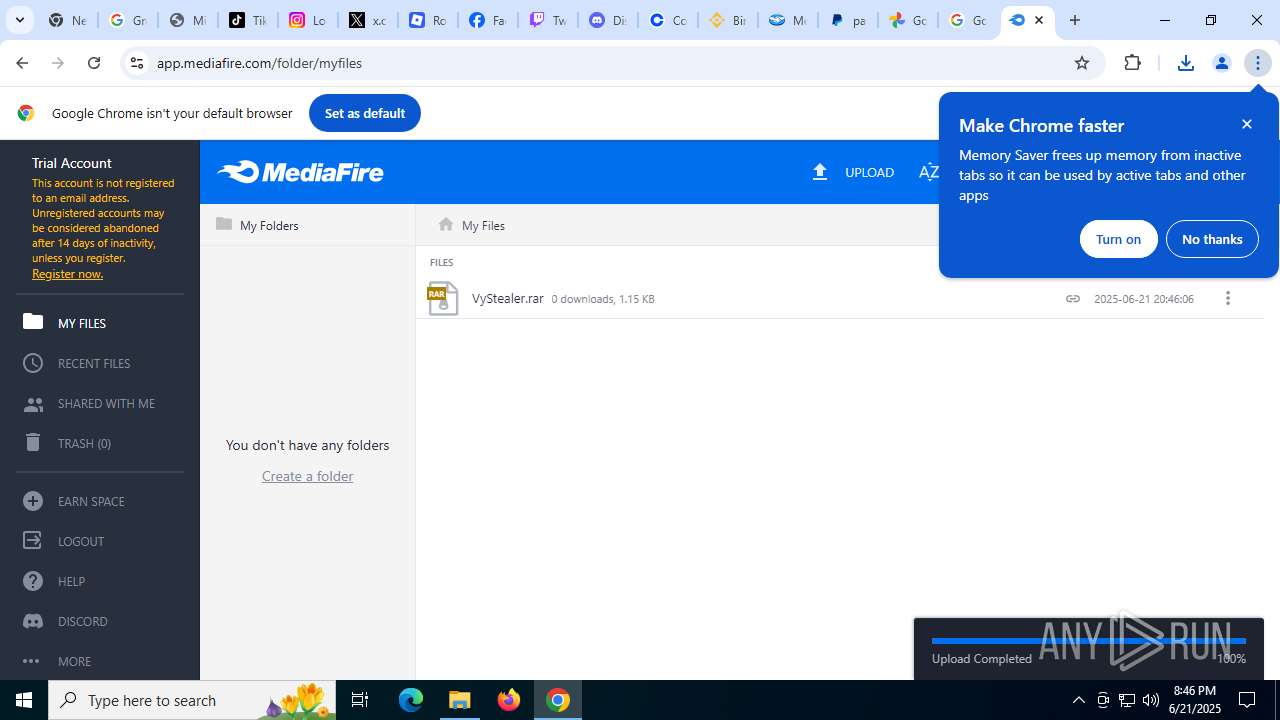1280x720 pixels.
Task: Click the MediaFire logo
Action: (x=300, y=172)
